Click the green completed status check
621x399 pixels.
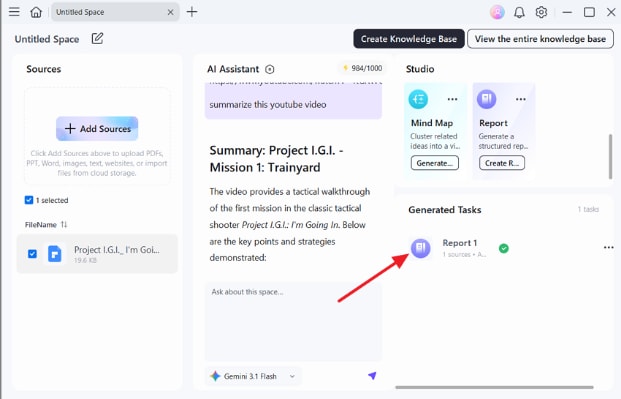click(x=504, y=248)
